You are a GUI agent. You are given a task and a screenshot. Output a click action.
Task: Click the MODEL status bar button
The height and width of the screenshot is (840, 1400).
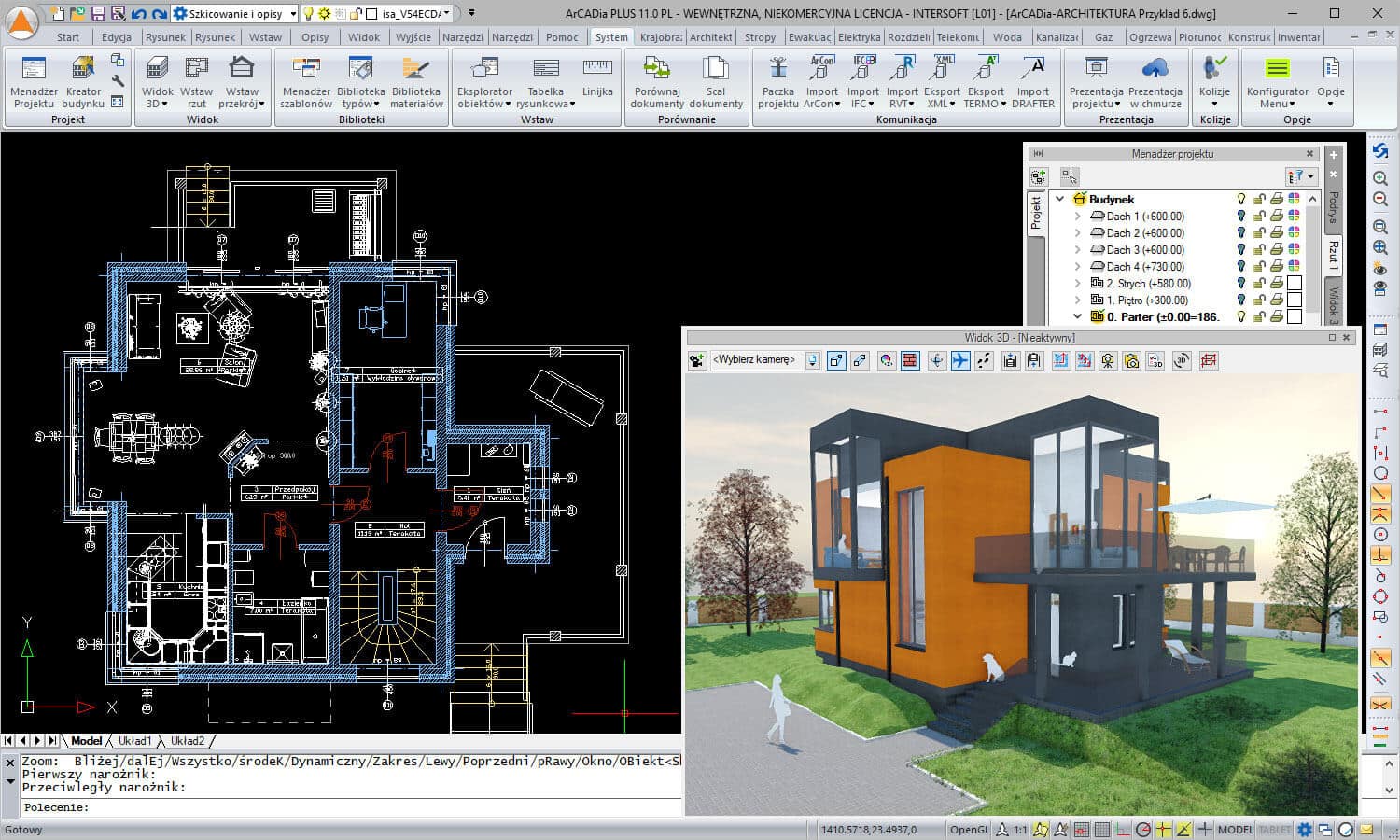pyautogui.click(x=1235, y=830)
